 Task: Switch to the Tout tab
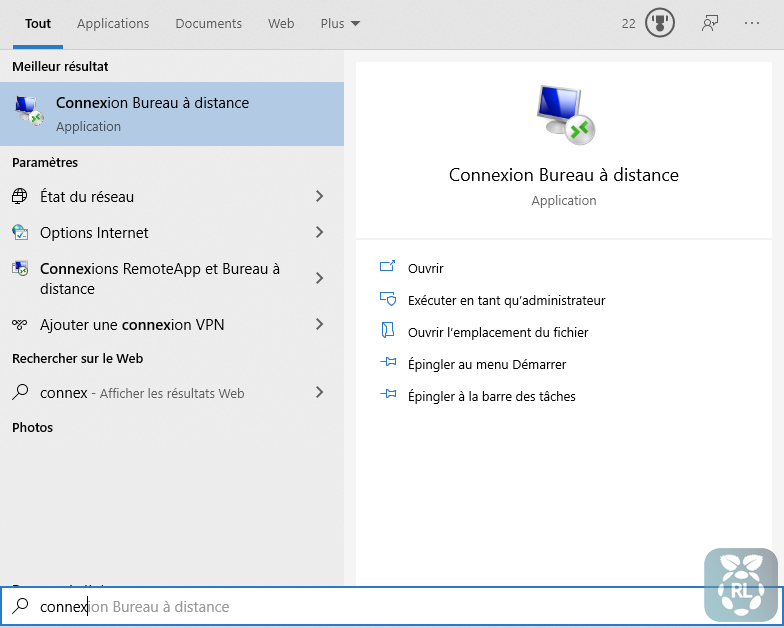(38, 24)
